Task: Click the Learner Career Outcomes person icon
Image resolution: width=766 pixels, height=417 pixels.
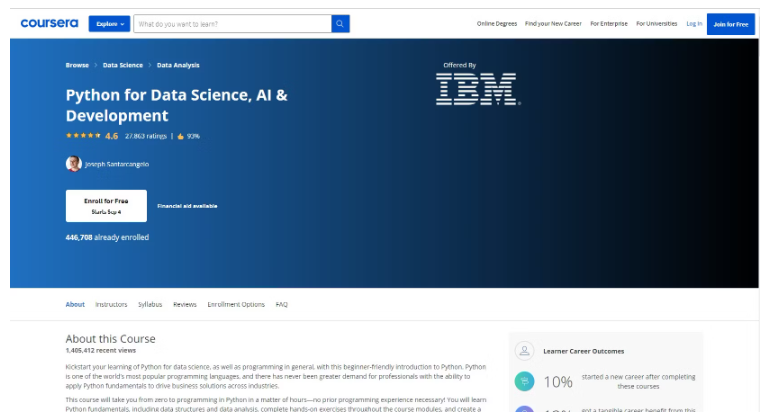Action: pos(524,351)
